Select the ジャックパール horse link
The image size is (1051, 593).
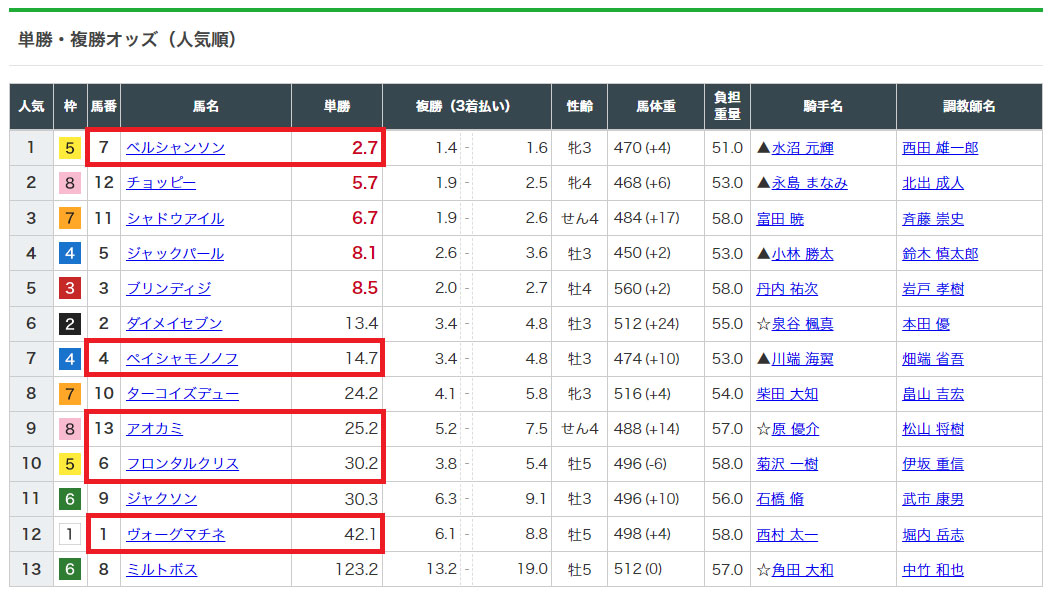pos(175,253)
